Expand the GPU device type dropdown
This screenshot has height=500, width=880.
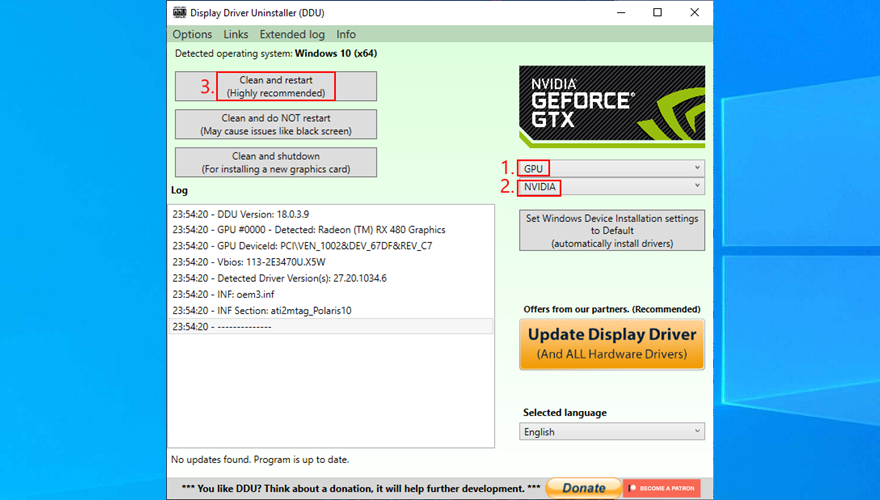(611, 168)
